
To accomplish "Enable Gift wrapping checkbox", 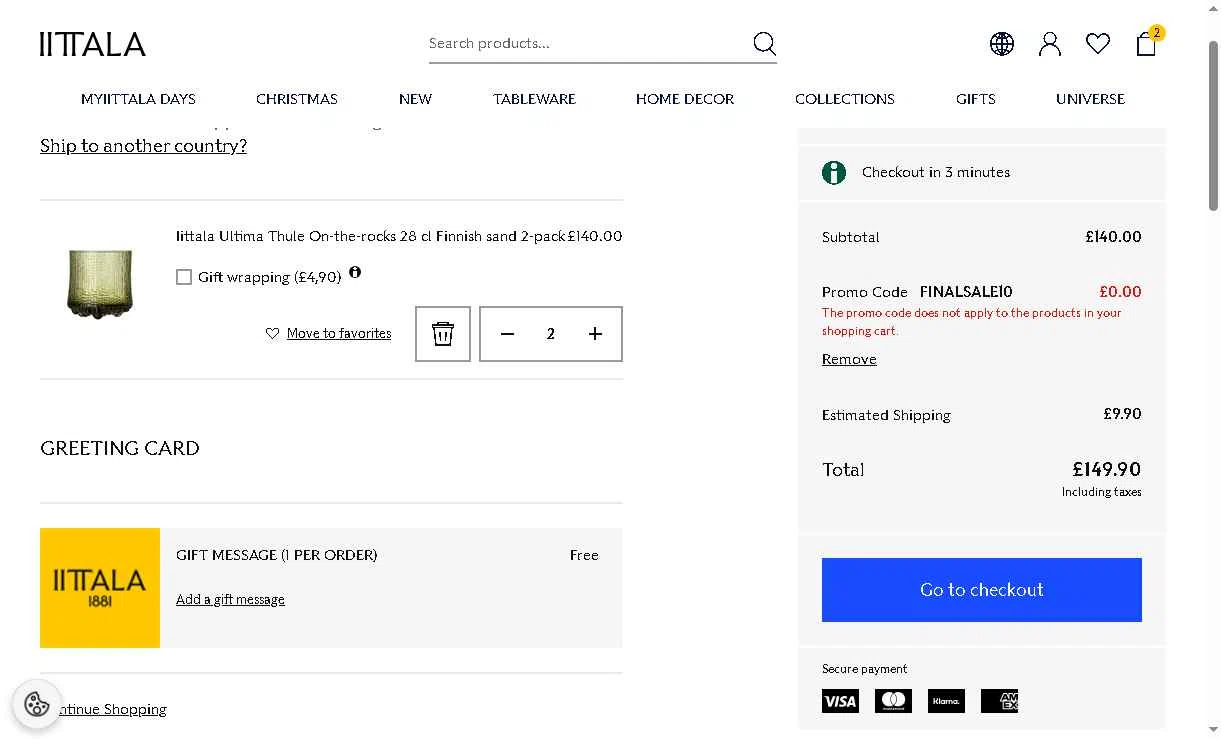I will click(x=184, y=277).
